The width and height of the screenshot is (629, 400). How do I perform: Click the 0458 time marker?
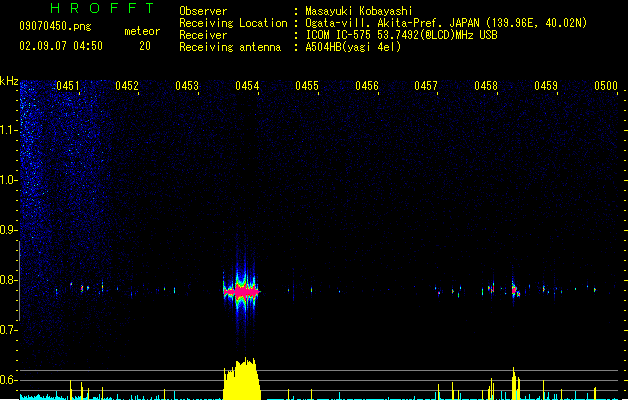[486, 87]
